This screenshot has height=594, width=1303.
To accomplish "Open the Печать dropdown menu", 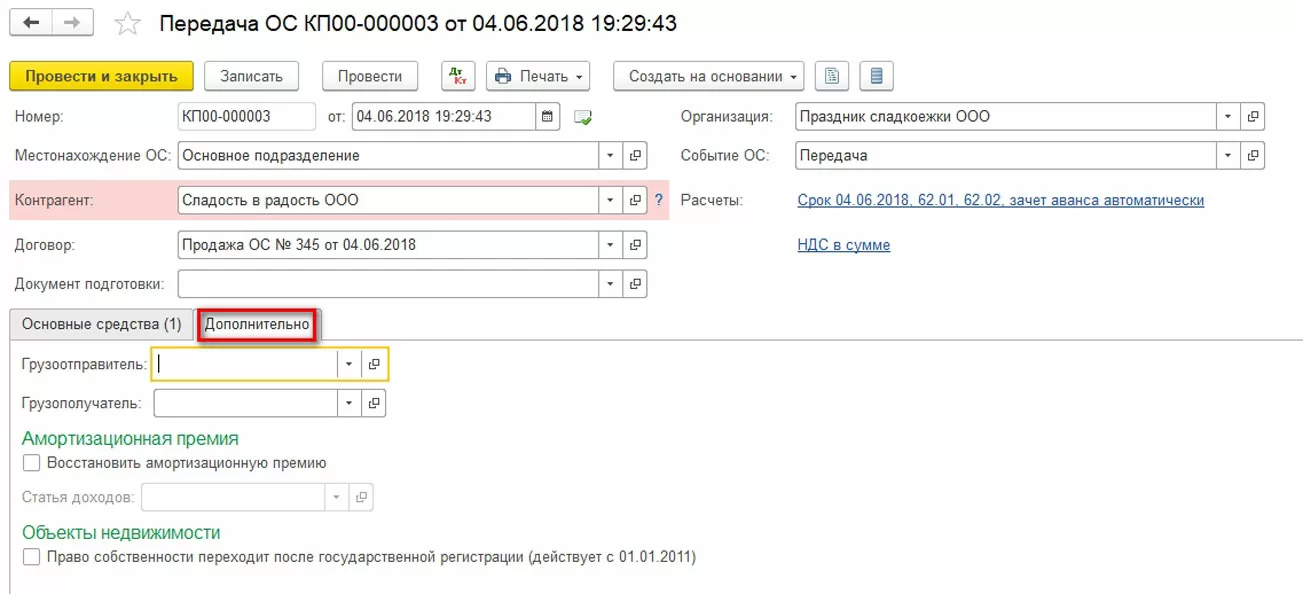I will (538, 76).
